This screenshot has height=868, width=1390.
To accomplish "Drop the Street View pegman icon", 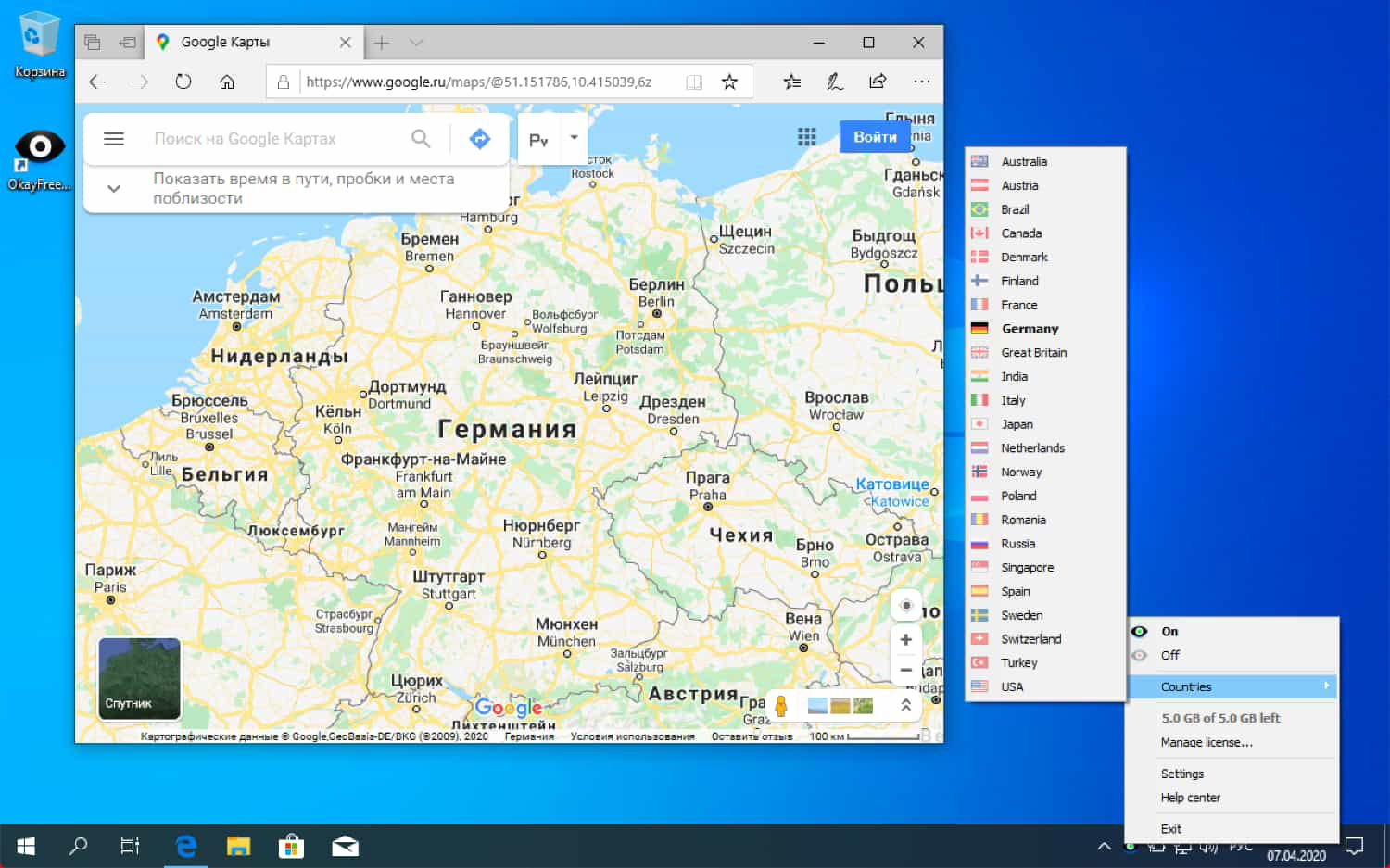I will click(x=781, y=706).
